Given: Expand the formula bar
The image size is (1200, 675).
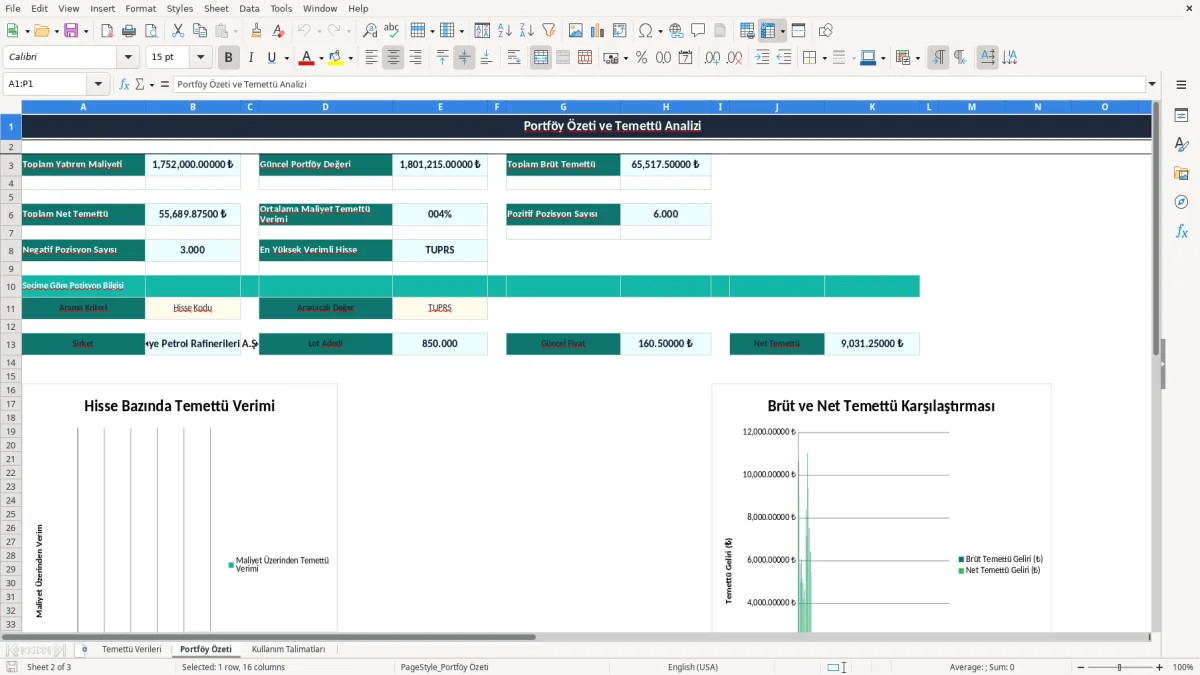Looking at the screenshot, I should point(1152,85).
